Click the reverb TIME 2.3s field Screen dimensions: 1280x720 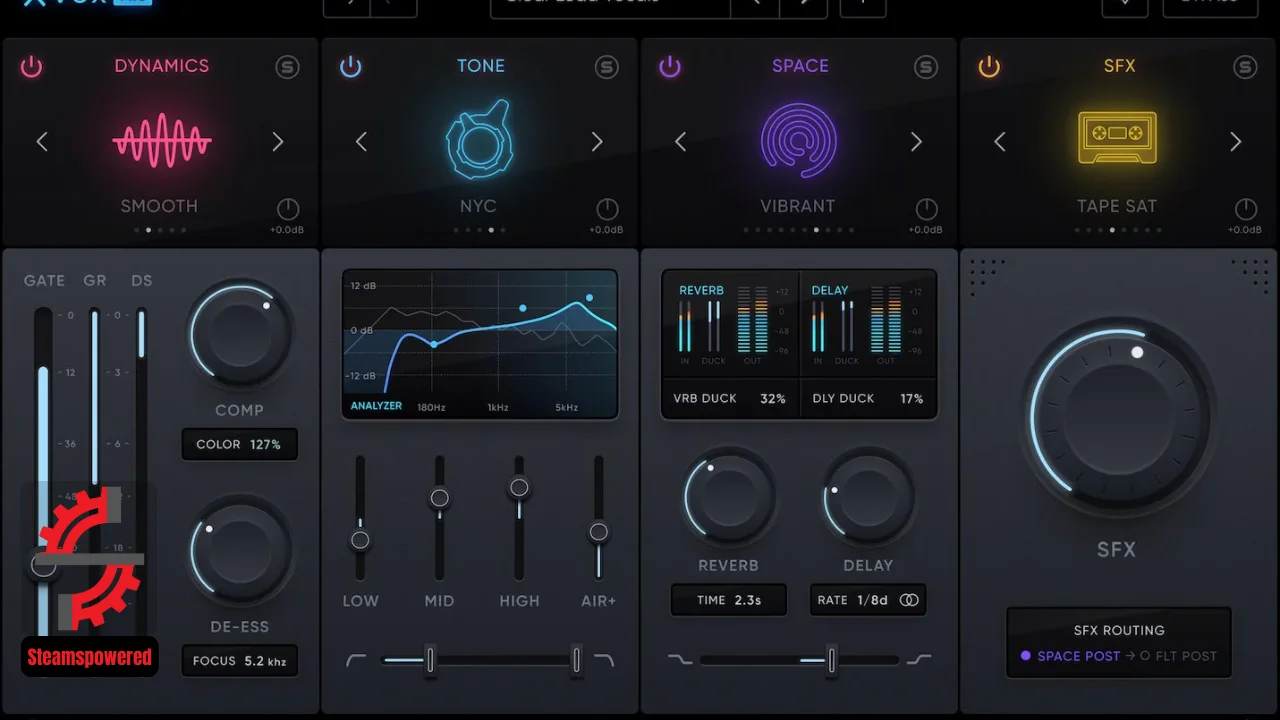point(729,600)
